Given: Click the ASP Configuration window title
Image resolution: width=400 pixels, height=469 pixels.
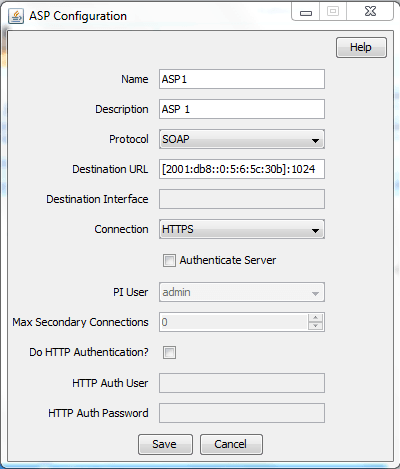Looking at the screenshot, I should [x=78, y=16].
